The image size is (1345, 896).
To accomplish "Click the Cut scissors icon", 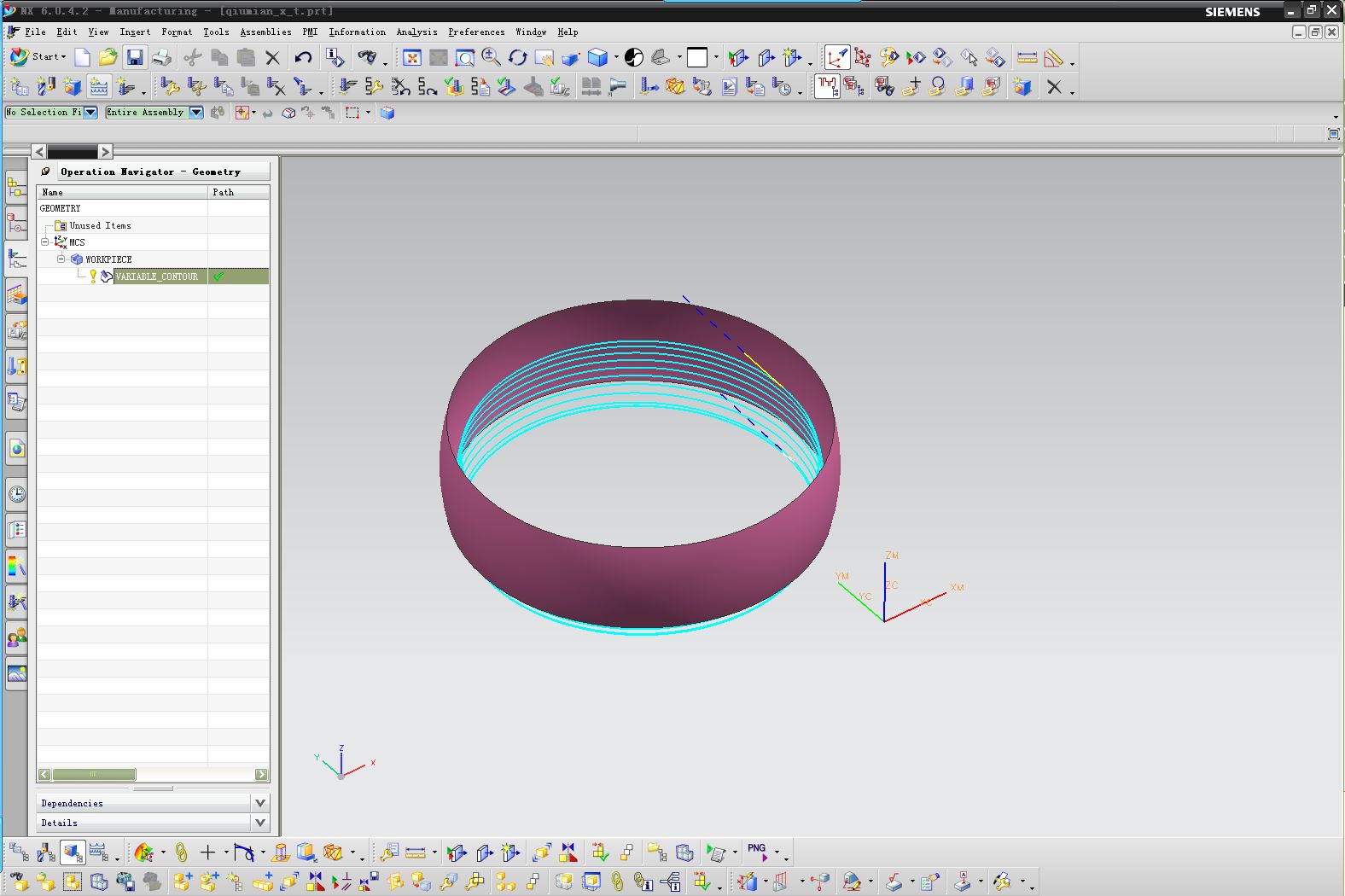I will (x=193, y=57).
